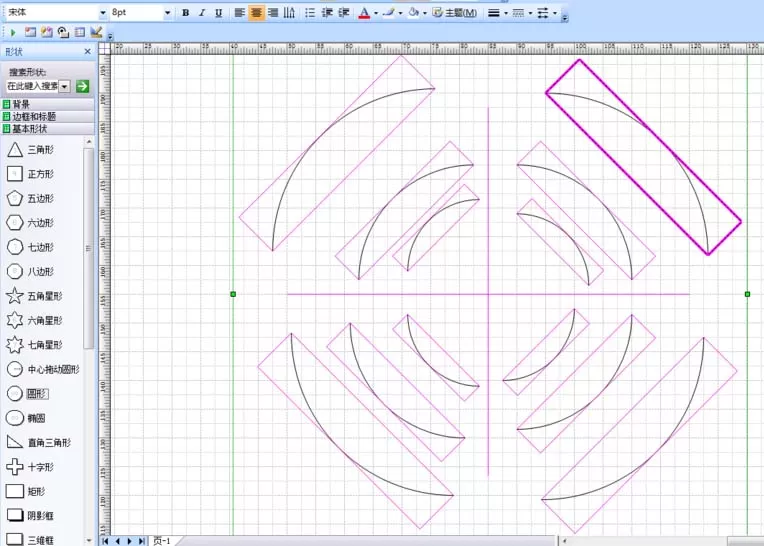Select the 正方形 square shape
This screenshot has height=546, width=764.
pyautogui.click(x=30, y=174)
